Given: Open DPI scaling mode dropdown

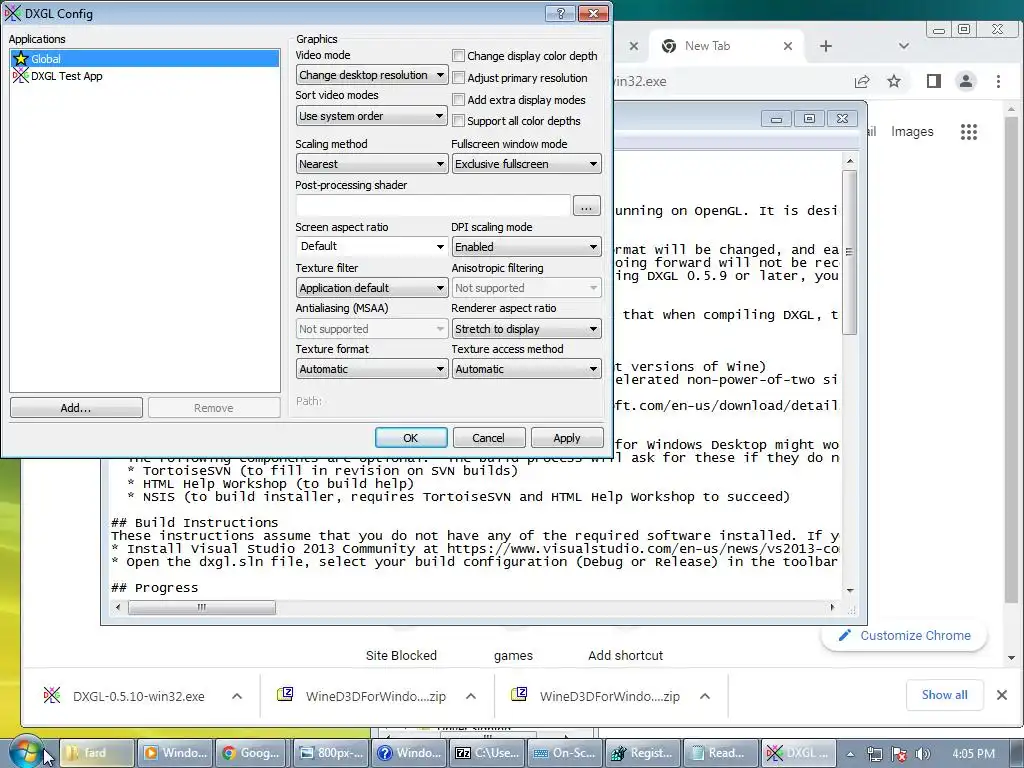Looking at the screenshot, I should [526, 247].
